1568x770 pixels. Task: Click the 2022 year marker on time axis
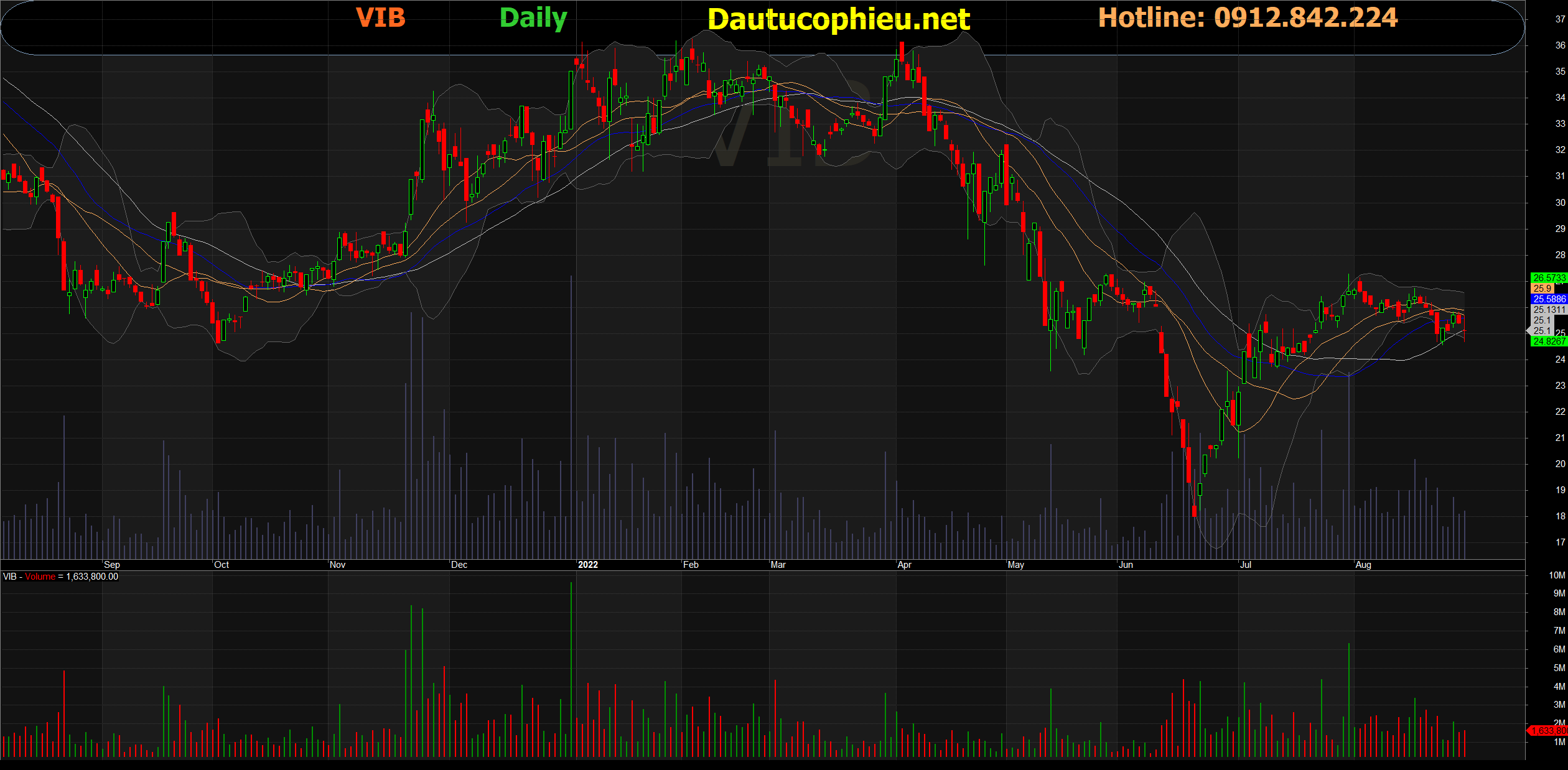pyautogui.click(x=587, y=565)
